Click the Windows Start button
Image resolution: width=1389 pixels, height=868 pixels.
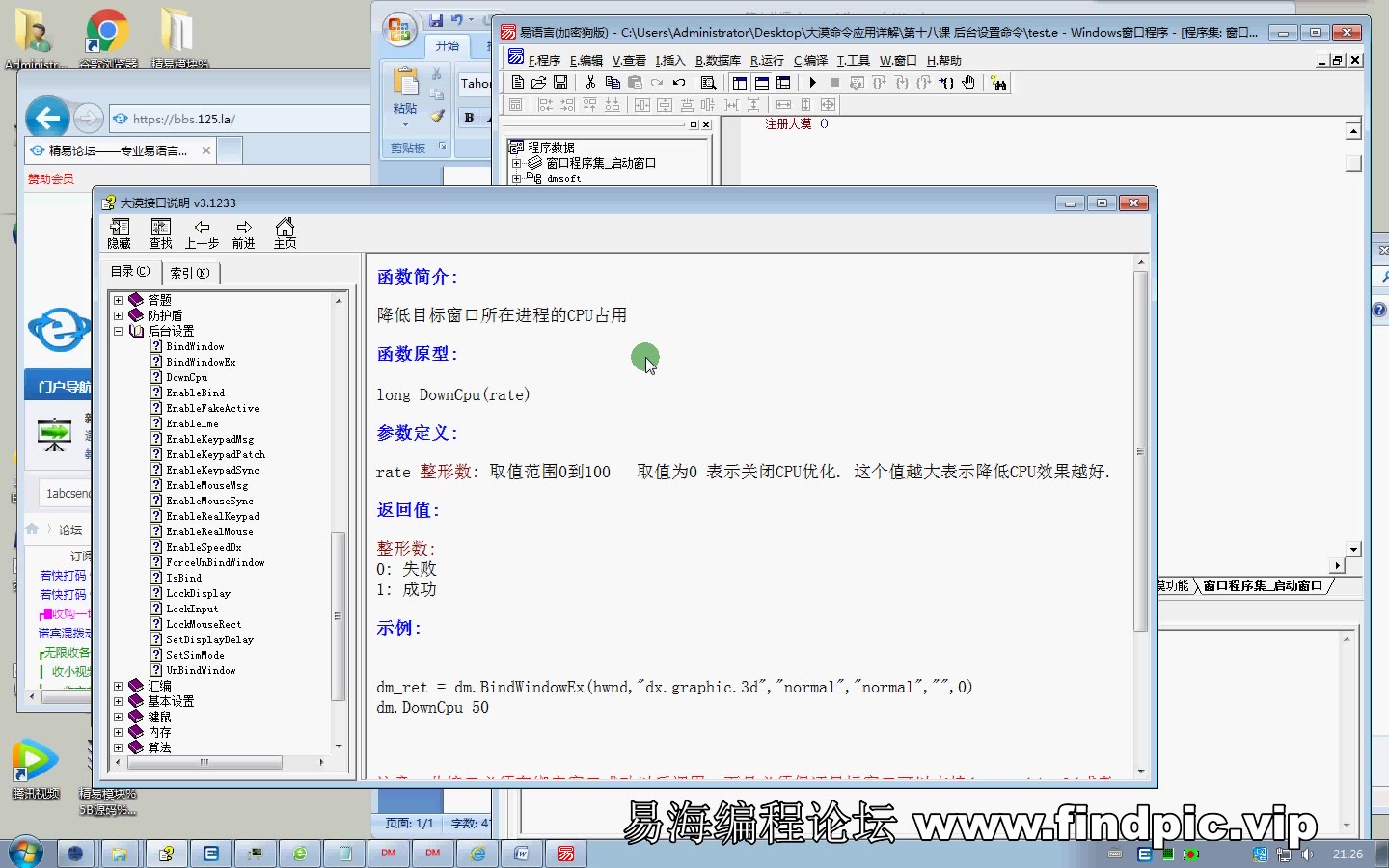click(x=26, y=854)
